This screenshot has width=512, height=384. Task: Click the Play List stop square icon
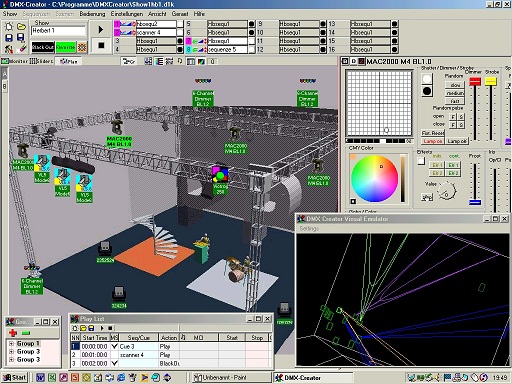tap(110, 328)
